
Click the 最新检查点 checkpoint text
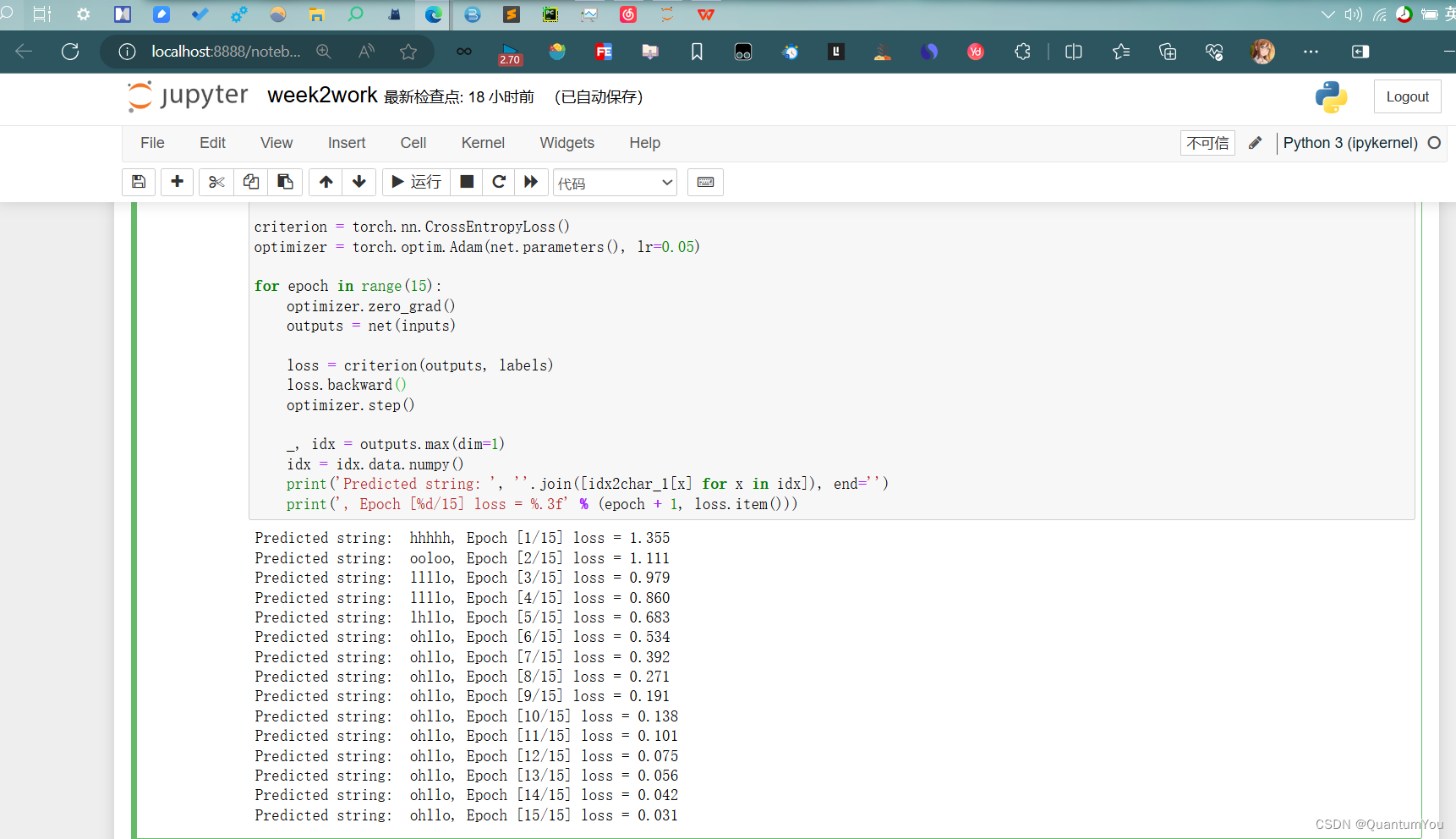click(x=459, y=97)
